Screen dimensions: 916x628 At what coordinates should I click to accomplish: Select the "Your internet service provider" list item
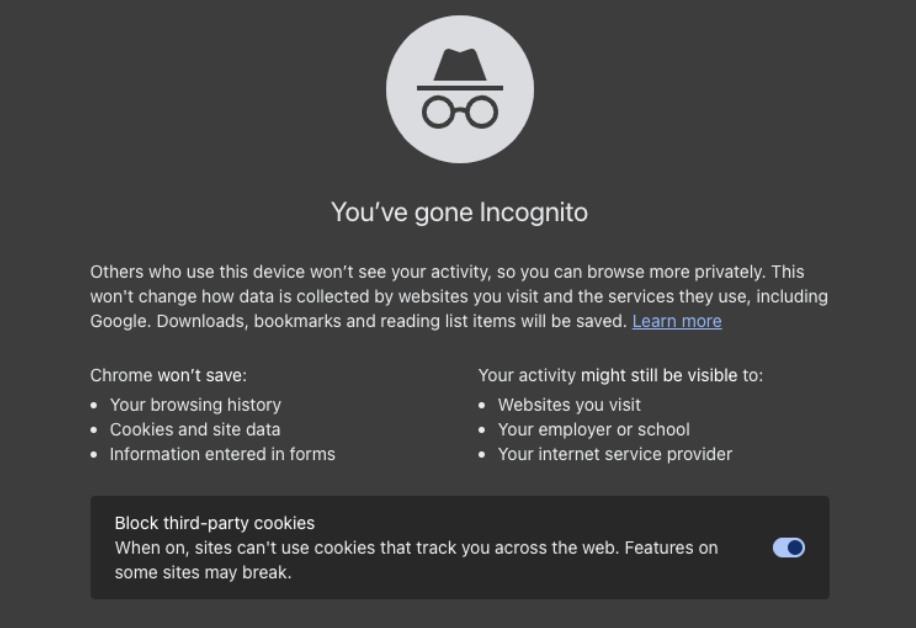pos(614,454)
